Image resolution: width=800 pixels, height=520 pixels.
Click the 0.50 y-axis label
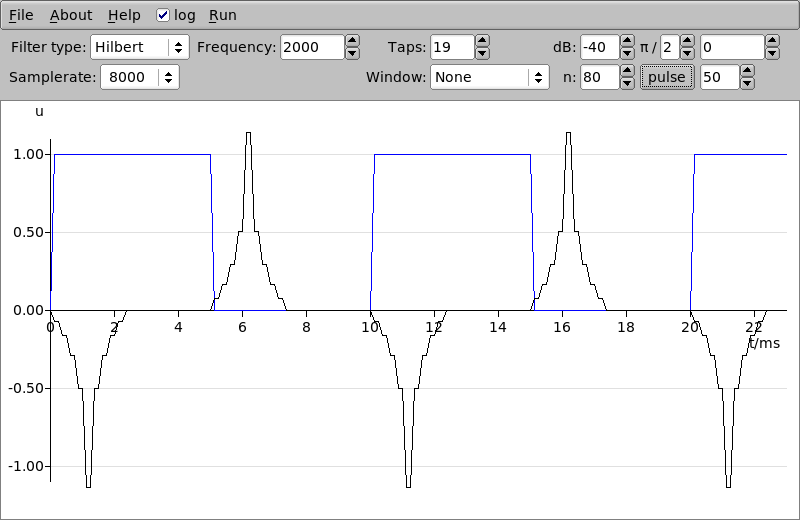coord(28,232)
